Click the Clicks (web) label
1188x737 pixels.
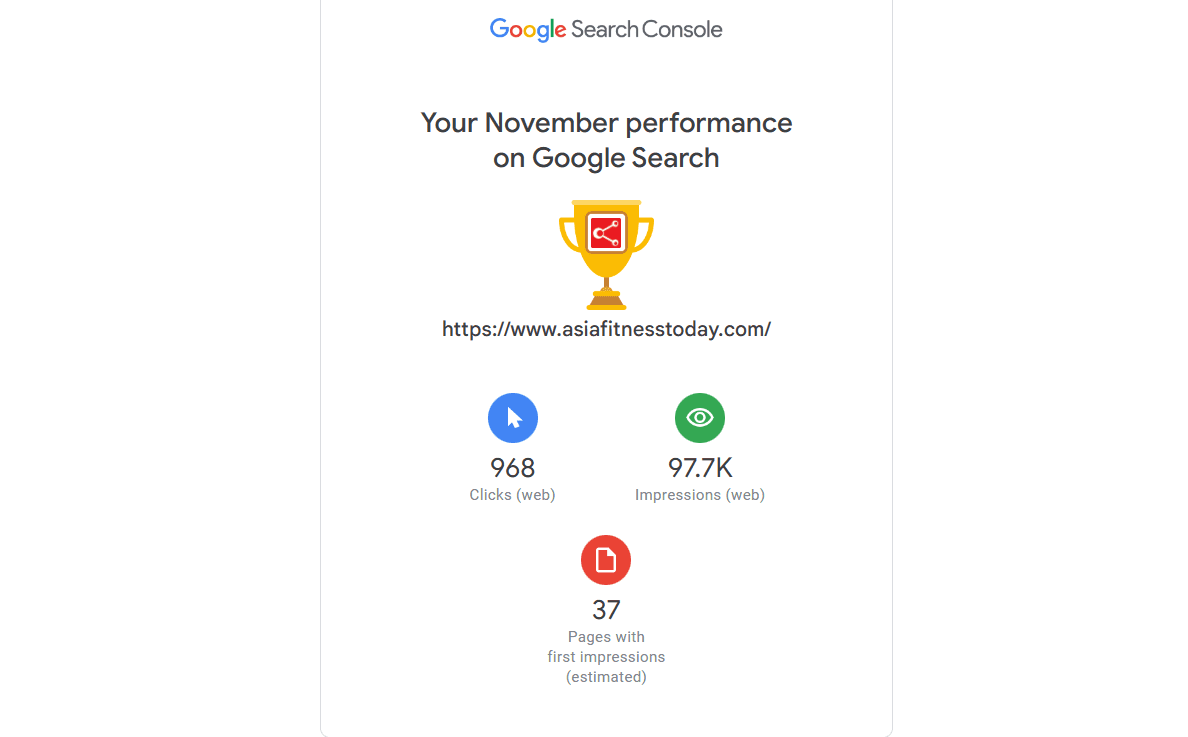[x=512, y=495]
